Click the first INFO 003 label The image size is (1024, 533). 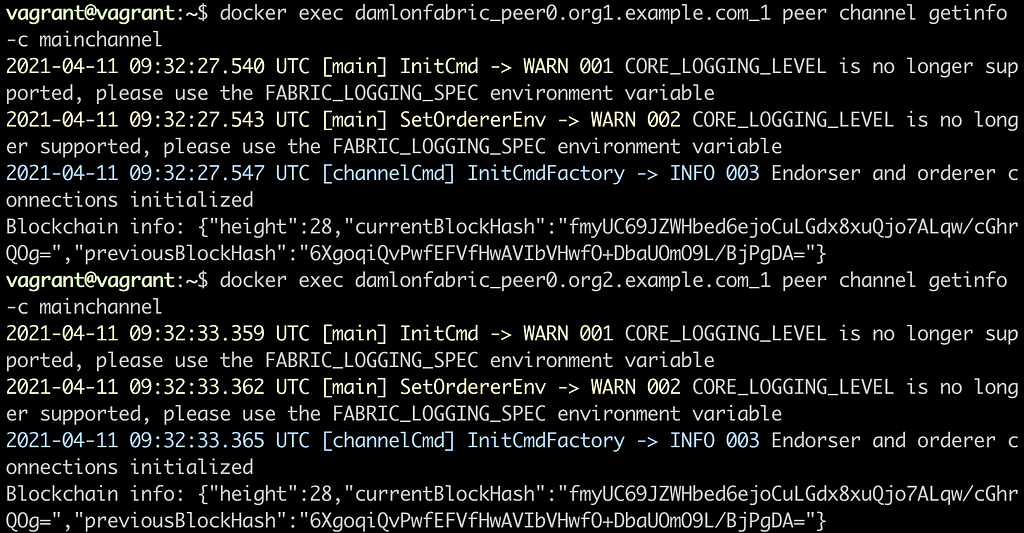714,173
